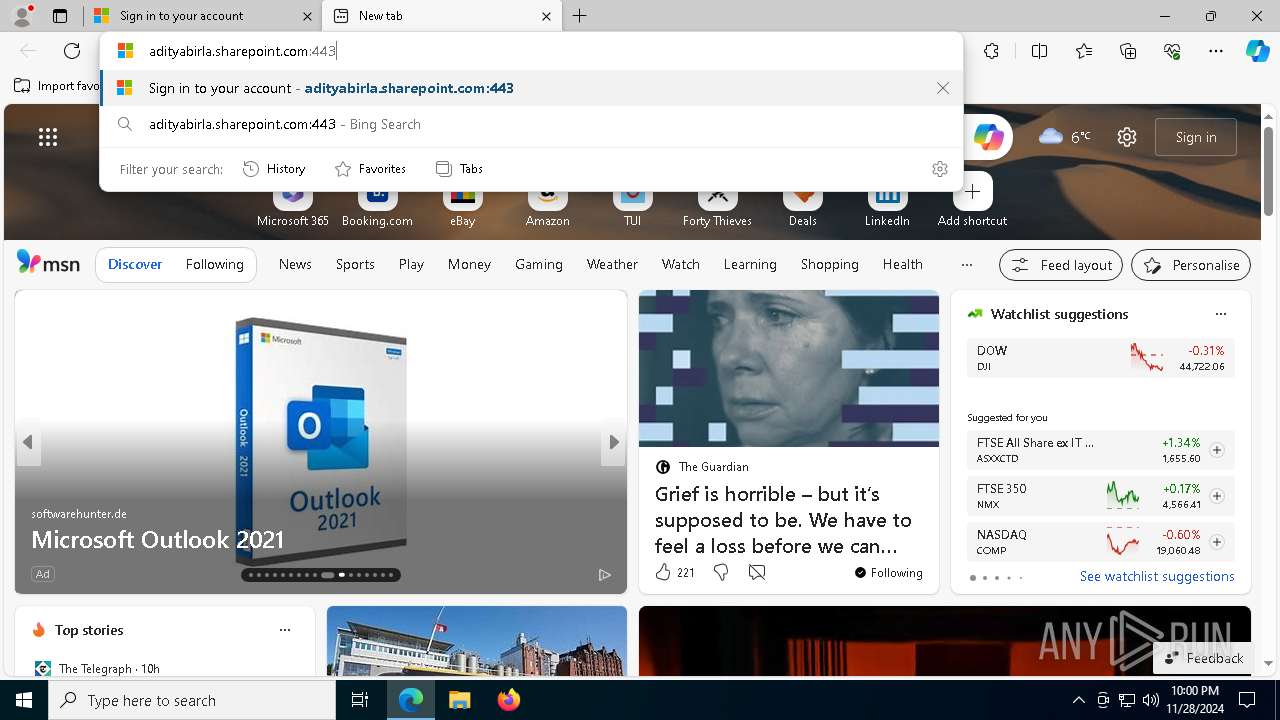This screenshot has width=1280, height=720.
Task: Open new tab page settings gear
Action: point(1127,137)
